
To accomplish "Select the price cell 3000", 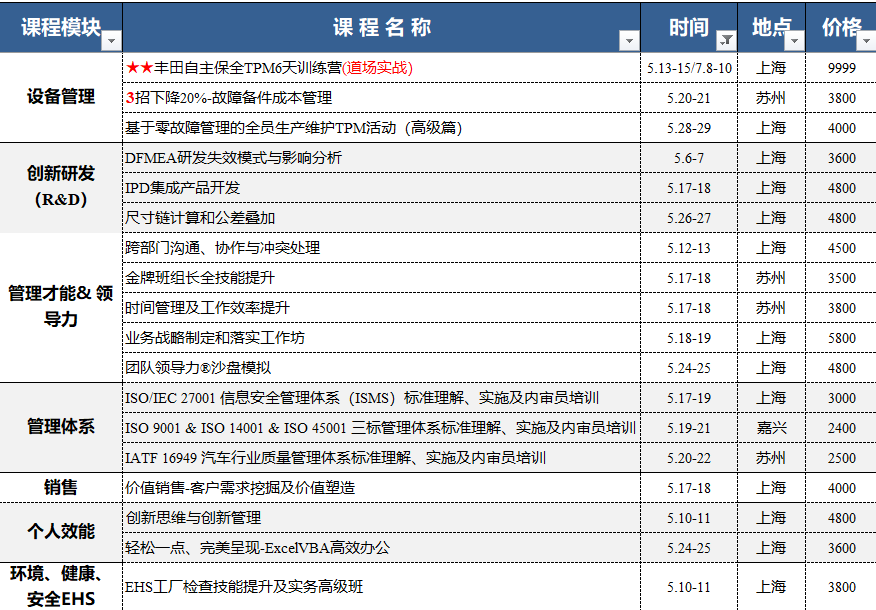I will pos(841,398).
